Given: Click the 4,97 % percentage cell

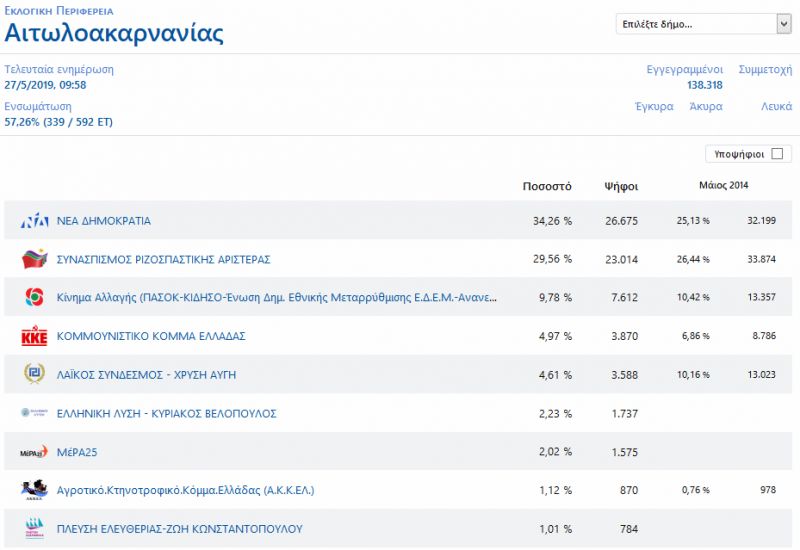Looking at the screenshot, I should (x=555, y=336).
